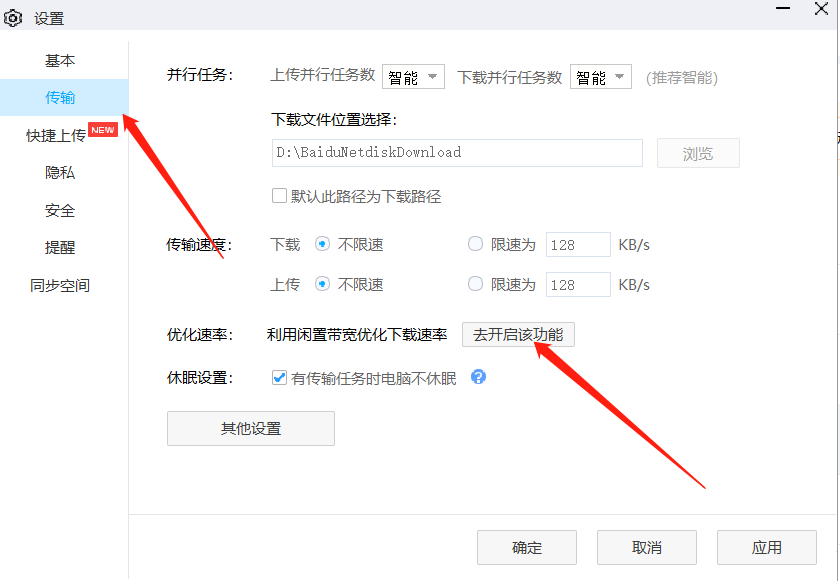This screenshot has width=840, height=581.
Task: Click the 优化速率 section label
Action: tap(200, 335)
